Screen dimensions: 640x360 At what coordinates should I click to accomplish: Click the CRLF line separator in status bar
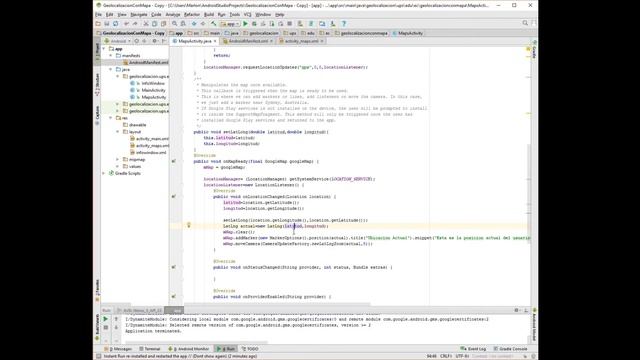click(x=446, y=356)
